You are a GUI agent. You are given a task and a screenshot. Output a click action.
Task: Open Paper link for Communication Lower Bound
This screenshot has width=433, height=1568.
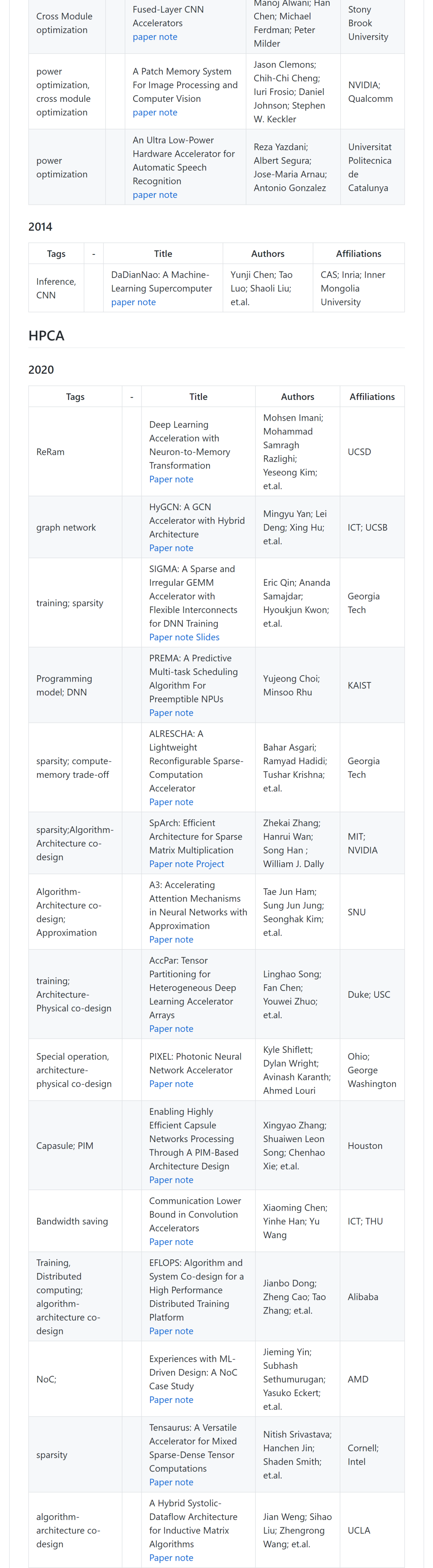[161, 1242]
